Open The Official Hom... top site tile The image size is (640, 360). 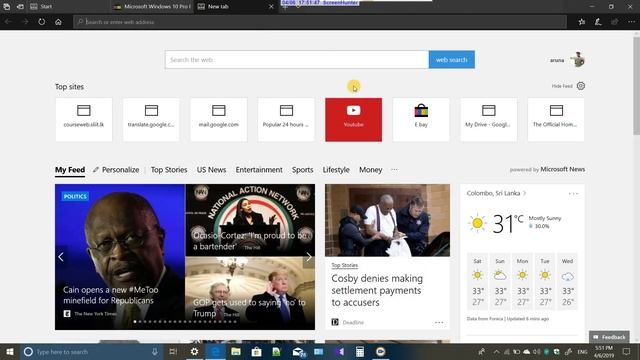[556, 120]
